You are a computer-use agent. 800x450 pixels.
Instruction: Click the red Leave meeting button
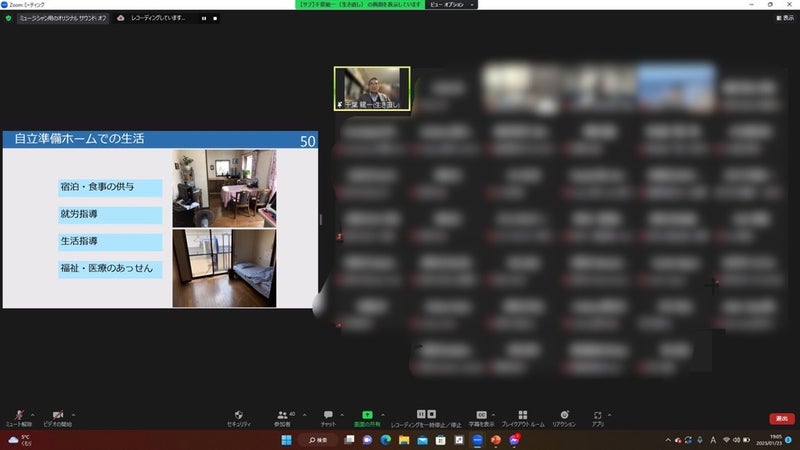pyautogui.click(x=782, y=418)
